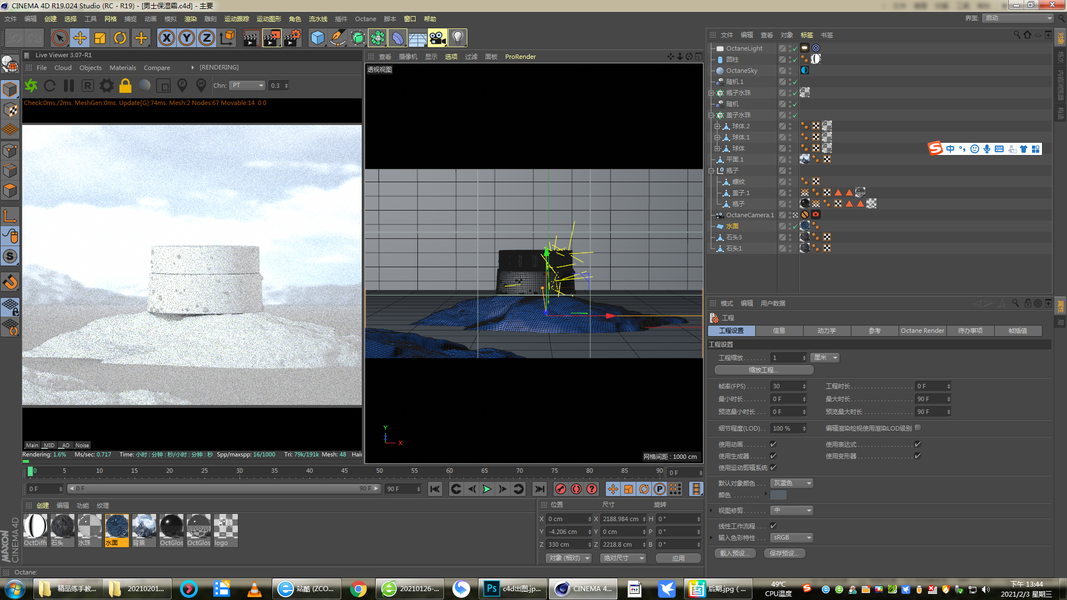The height and width of the screenshot is (600, 1067).
Task: Add a light using the bulb icon
Action: tap(458, 38)
